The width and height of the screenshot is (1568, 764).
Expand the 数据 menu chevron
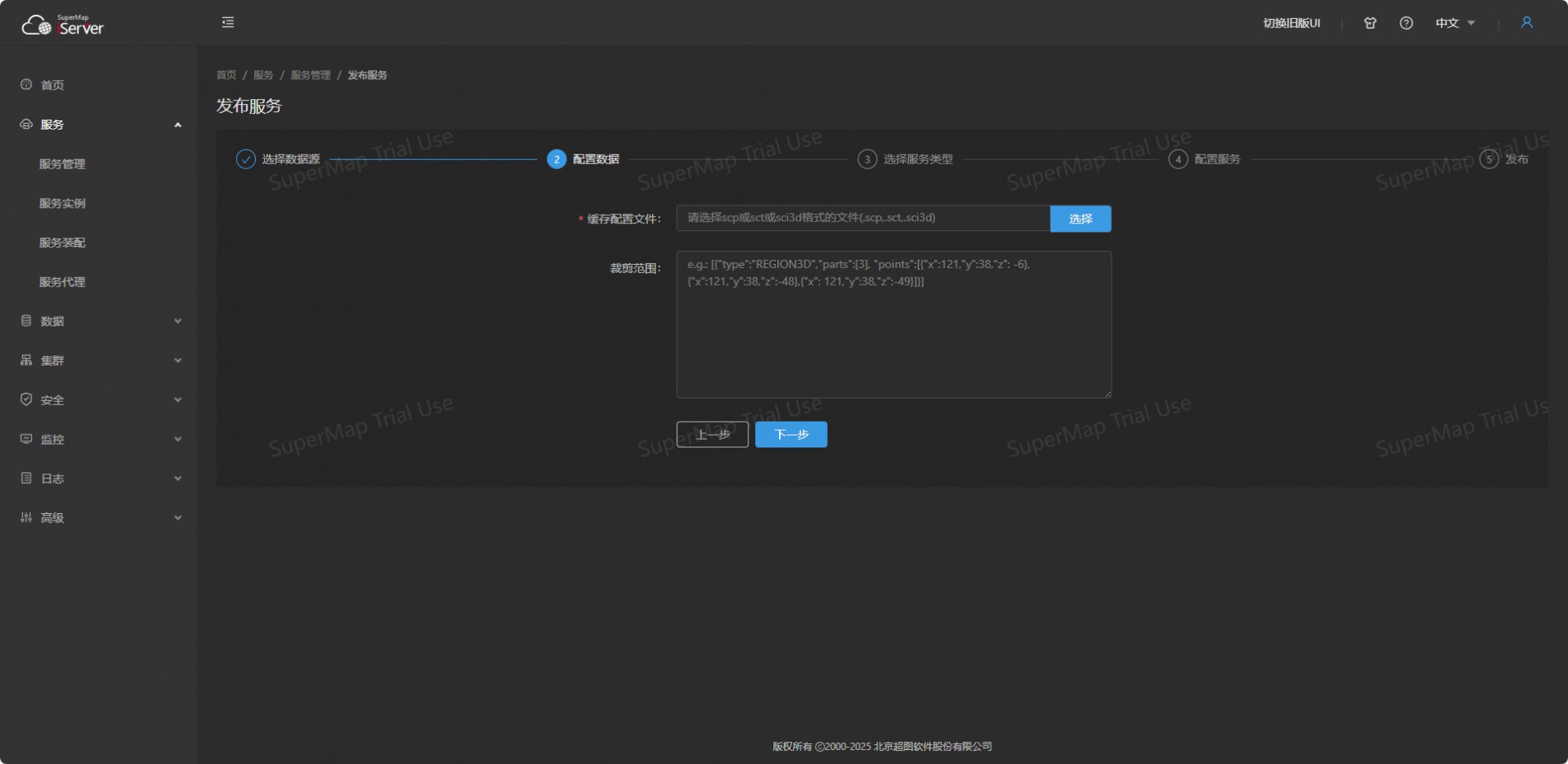point(177,321)
